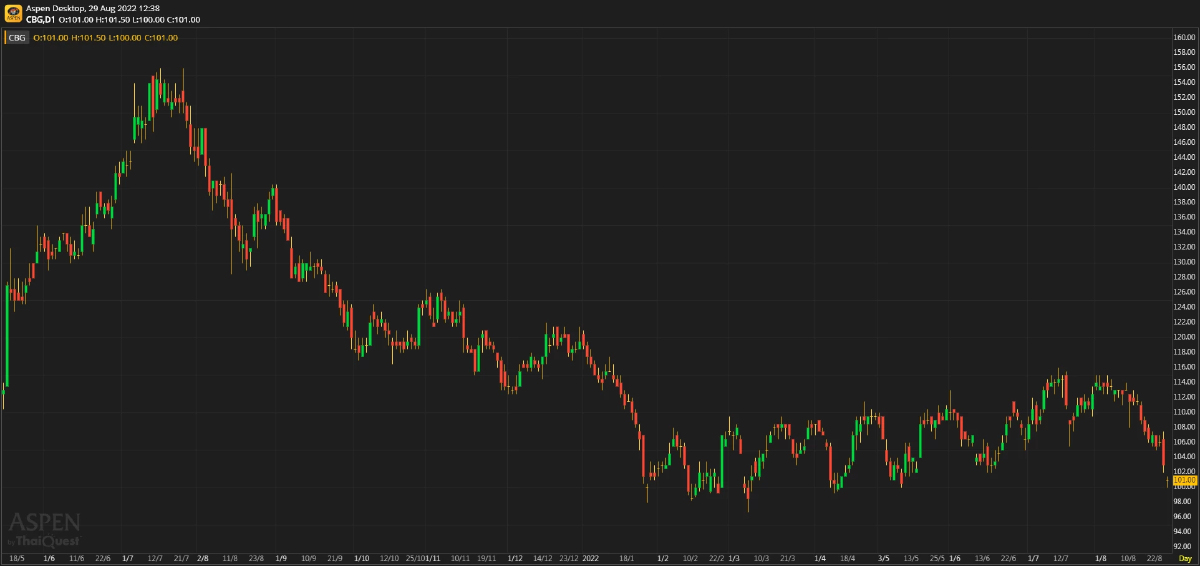The height and width of the screenshot is (566, 1200).
Task: Click the 13/6 date axis label
Action: 982,559
